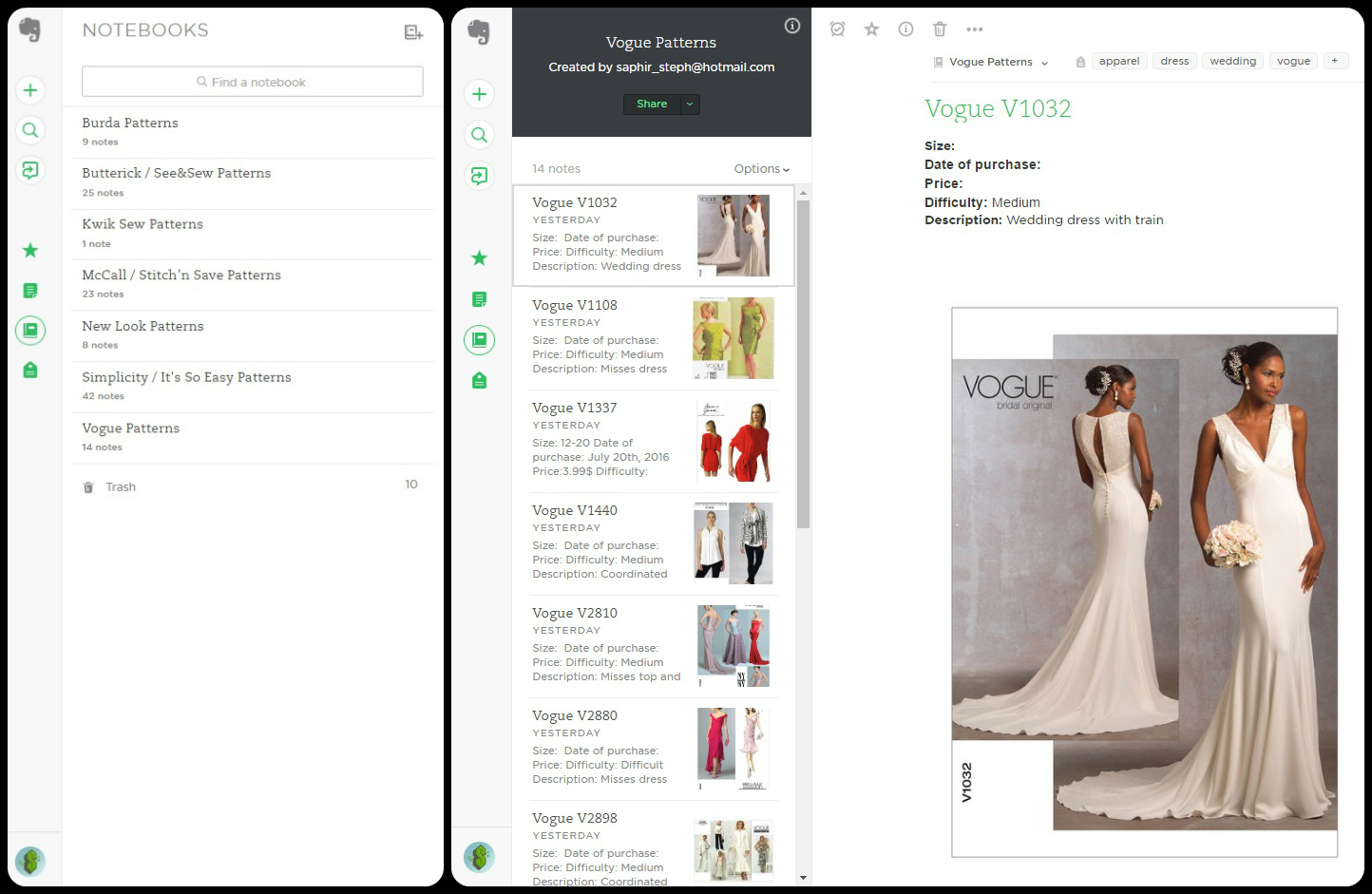Click the green Share button
1372x894 pixels.
point(652,104)
